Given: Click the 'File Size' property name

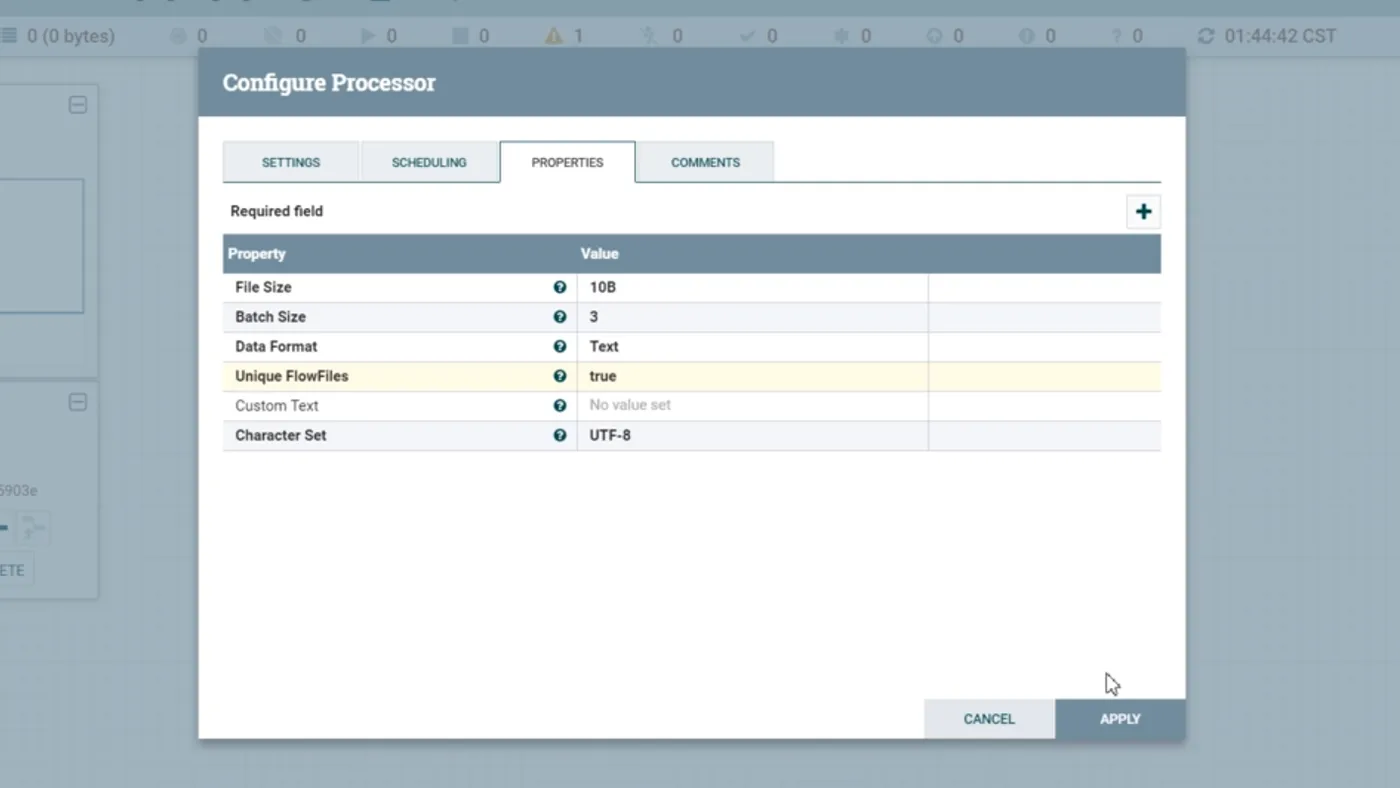Looking at the screenshot, I should point(263,287).
